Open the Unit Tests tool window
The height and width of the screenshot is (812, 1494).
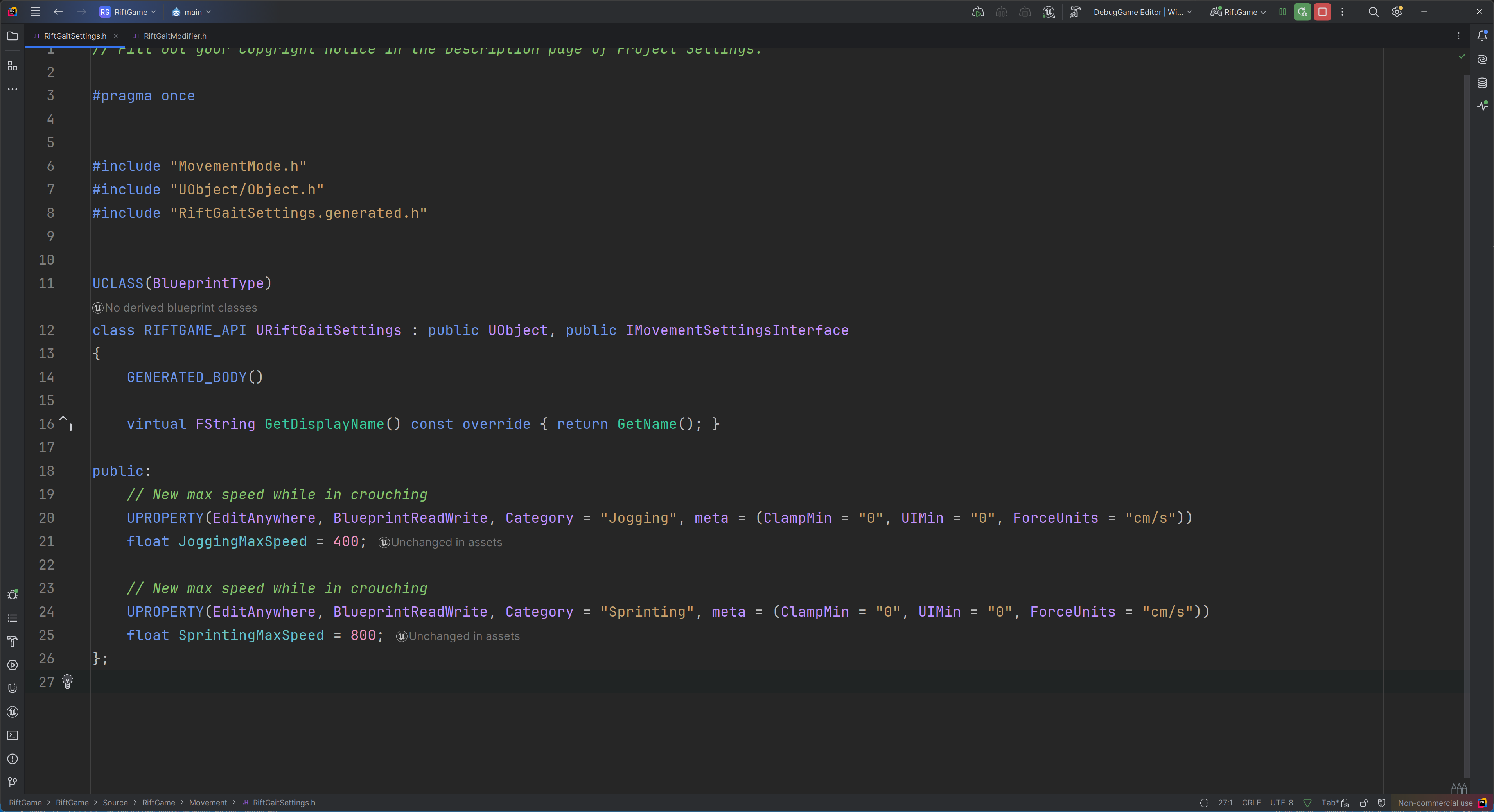[12, 688]
